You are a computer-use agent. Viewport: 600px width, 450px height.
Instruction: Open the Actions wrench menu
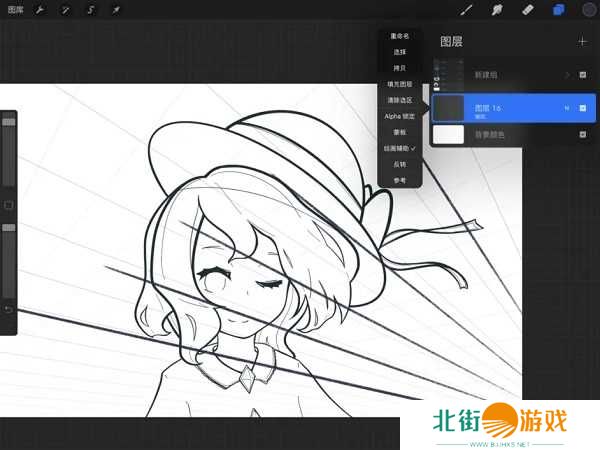point(41,10)
